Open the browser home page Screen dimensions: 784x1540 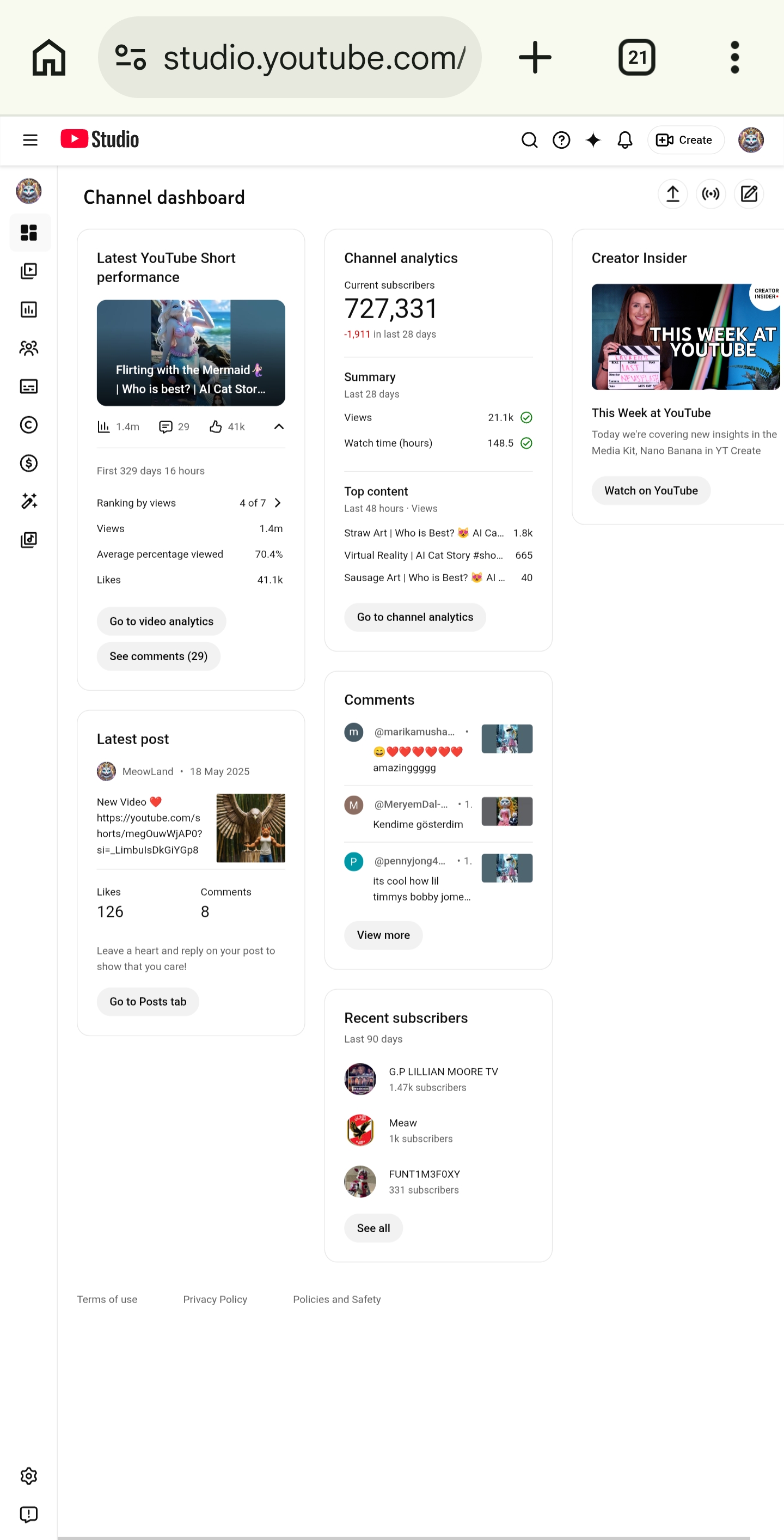point(49,57)
